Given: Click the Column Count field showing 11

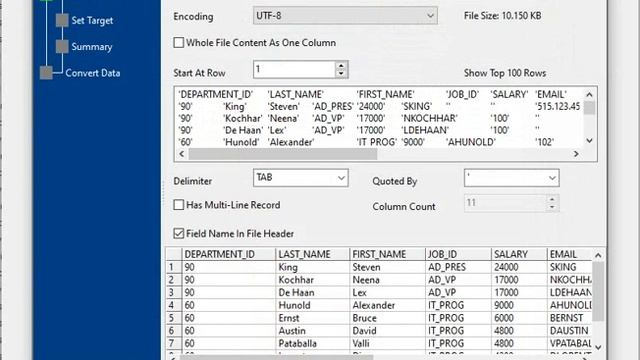Looking at the screenshot, I should point(505,203).
